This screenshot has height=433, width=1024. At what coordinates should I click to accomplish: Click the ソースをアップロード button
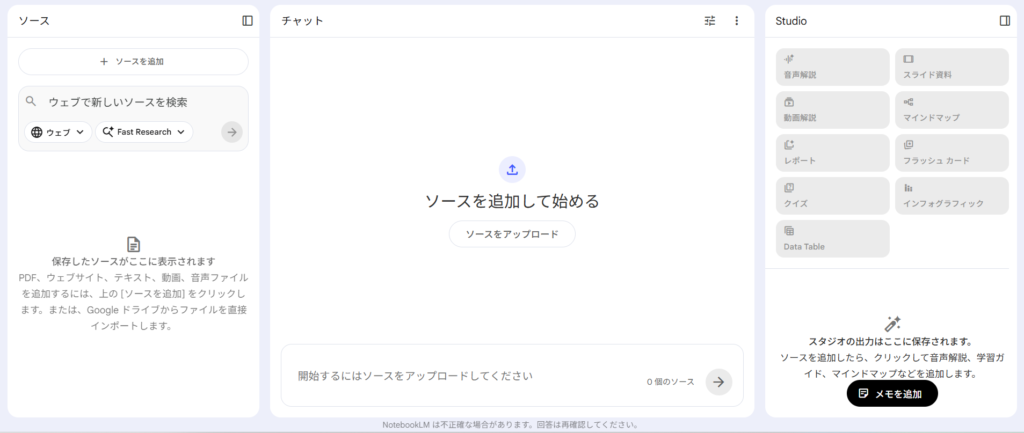coord(512,234)
